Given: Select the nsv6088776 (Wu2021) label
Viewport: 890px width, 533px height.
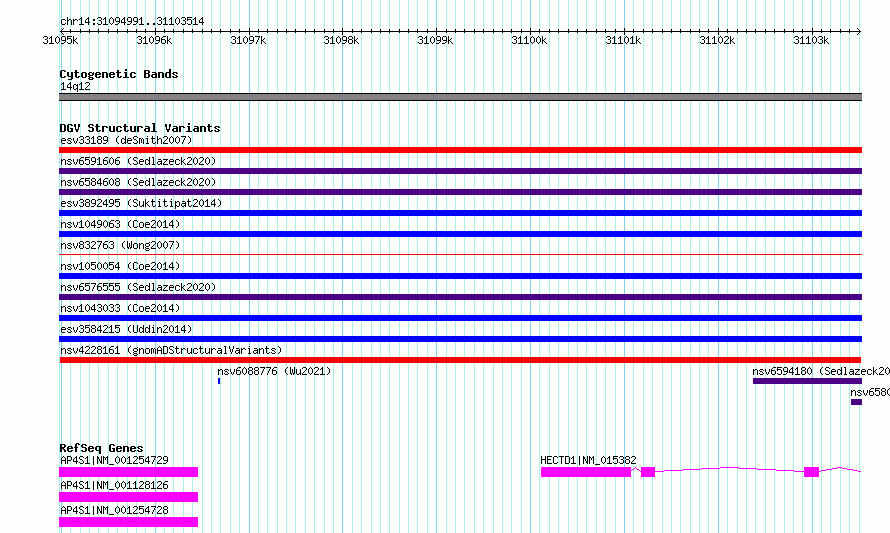Looking at the screenshot, I should [x=274, y=371].
